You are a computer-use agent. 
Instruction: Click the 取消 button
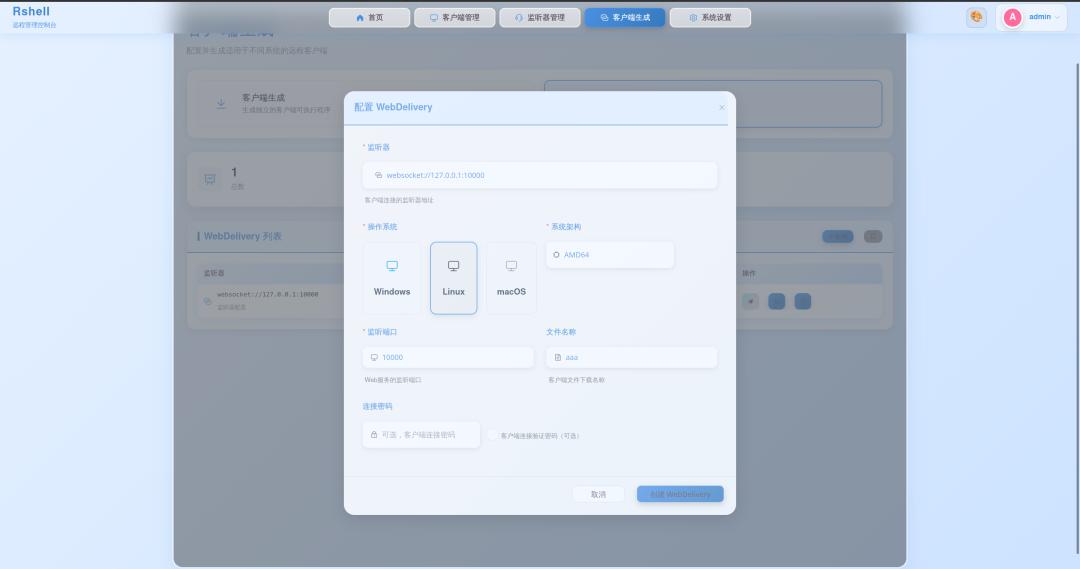pyautogui.click(x=599, y=494)
